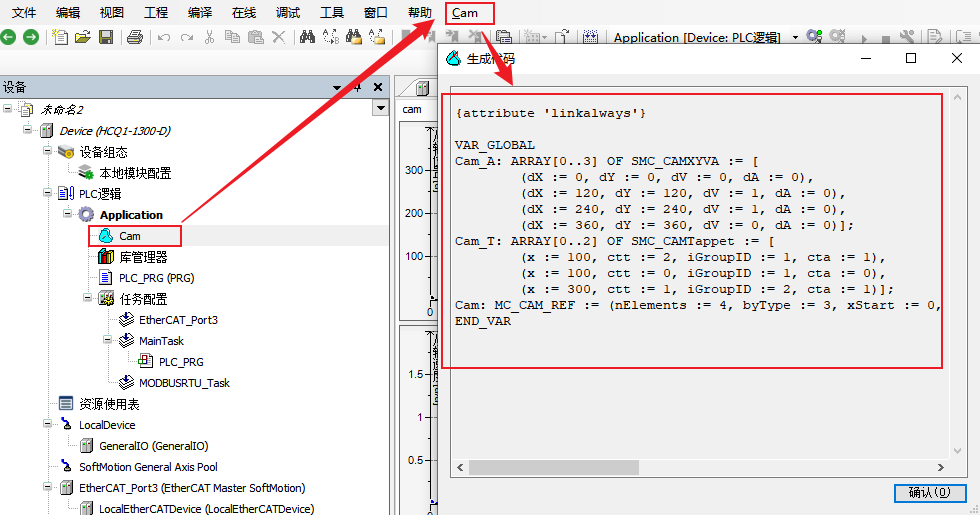Toggle the auto-hide pin on 设备 panel
The height and width of the screenshot is (515, 980).
[358, 87]
